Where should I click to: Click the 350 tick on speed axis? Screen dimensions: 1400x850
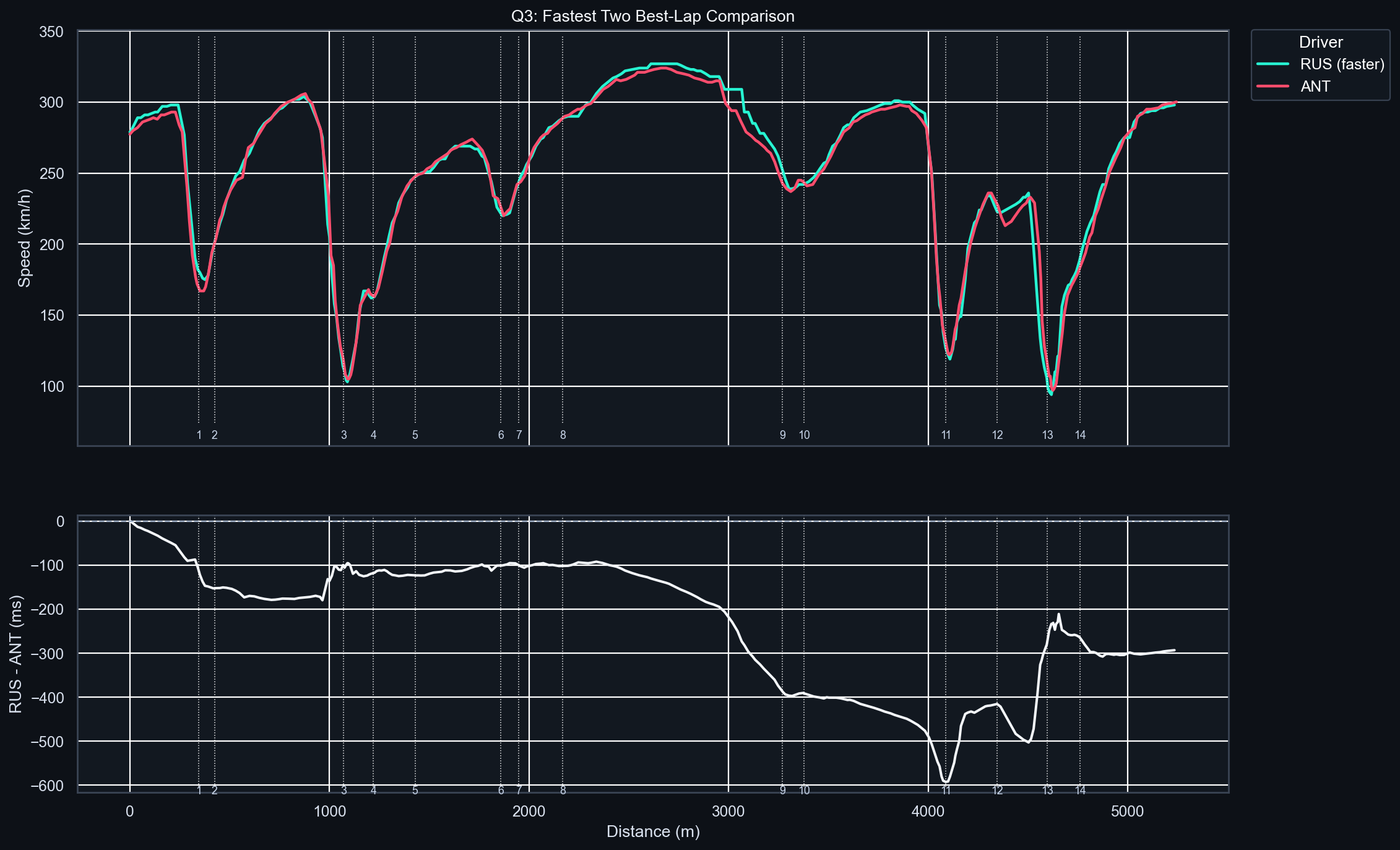pyautogui.click(x=51, y=32)
